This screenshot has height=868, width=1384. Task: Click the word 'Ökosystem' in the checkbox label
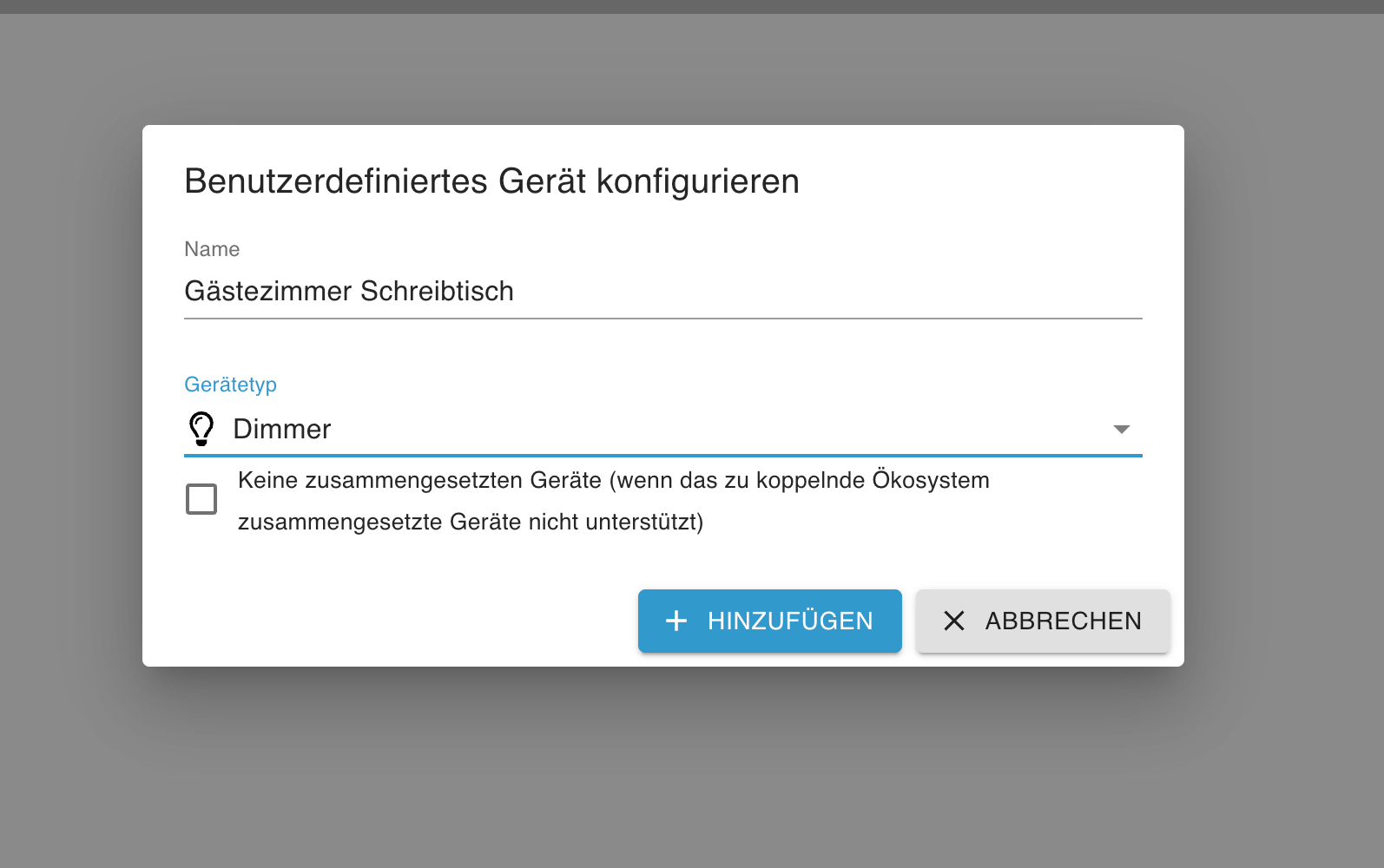931,481
